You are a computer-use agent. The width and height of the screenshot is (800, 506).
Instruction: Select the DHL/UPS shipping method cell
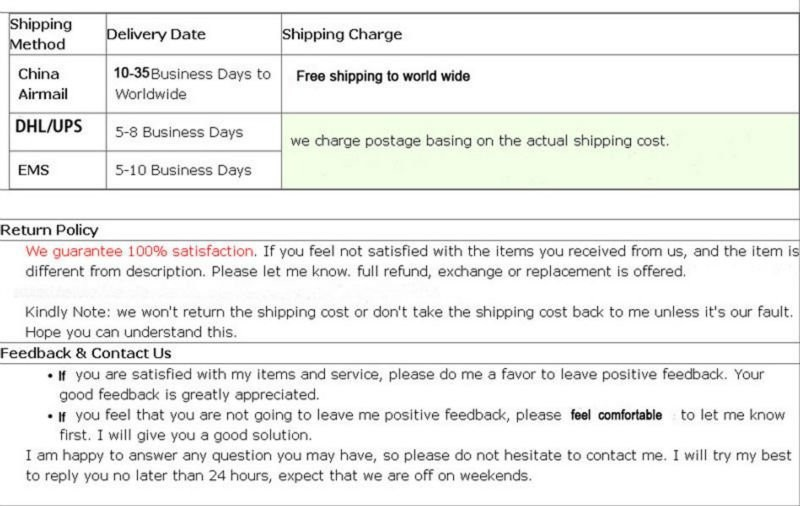(x=58, y=132)
